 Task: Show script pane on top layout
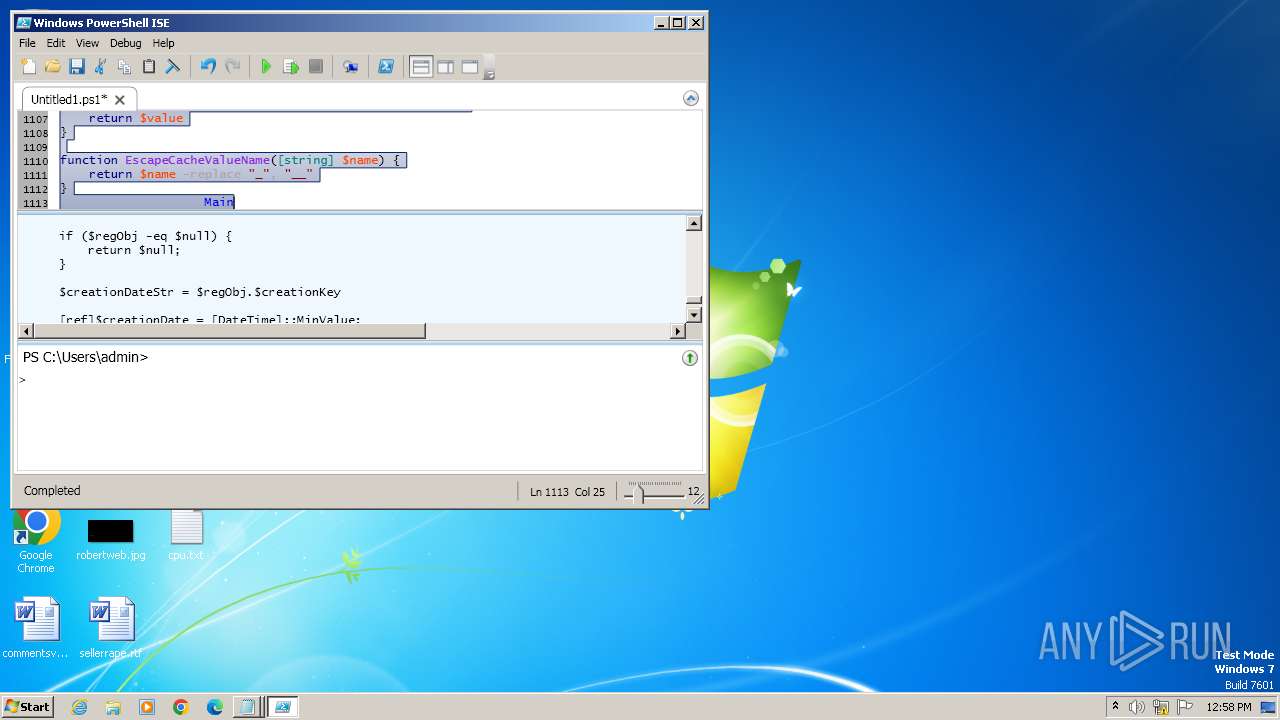[421, 67]
